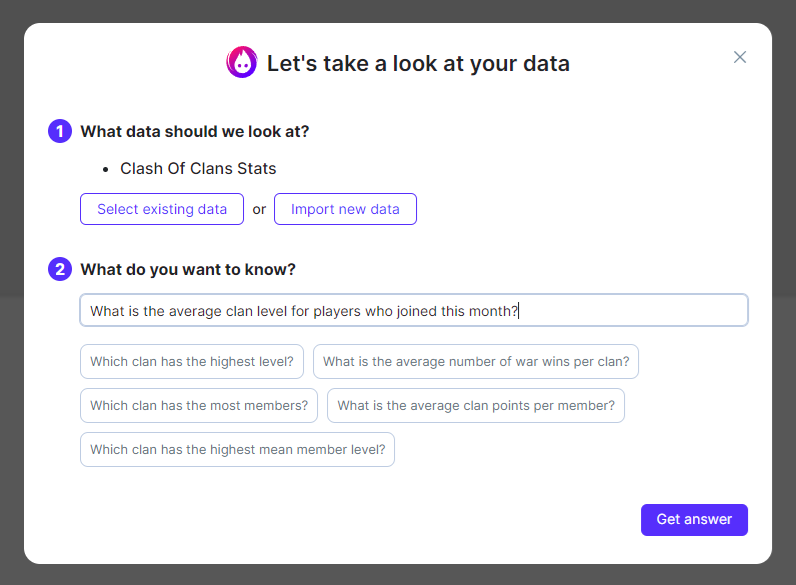Click the 'Let's take a look at your data' title

click(418, 64)
